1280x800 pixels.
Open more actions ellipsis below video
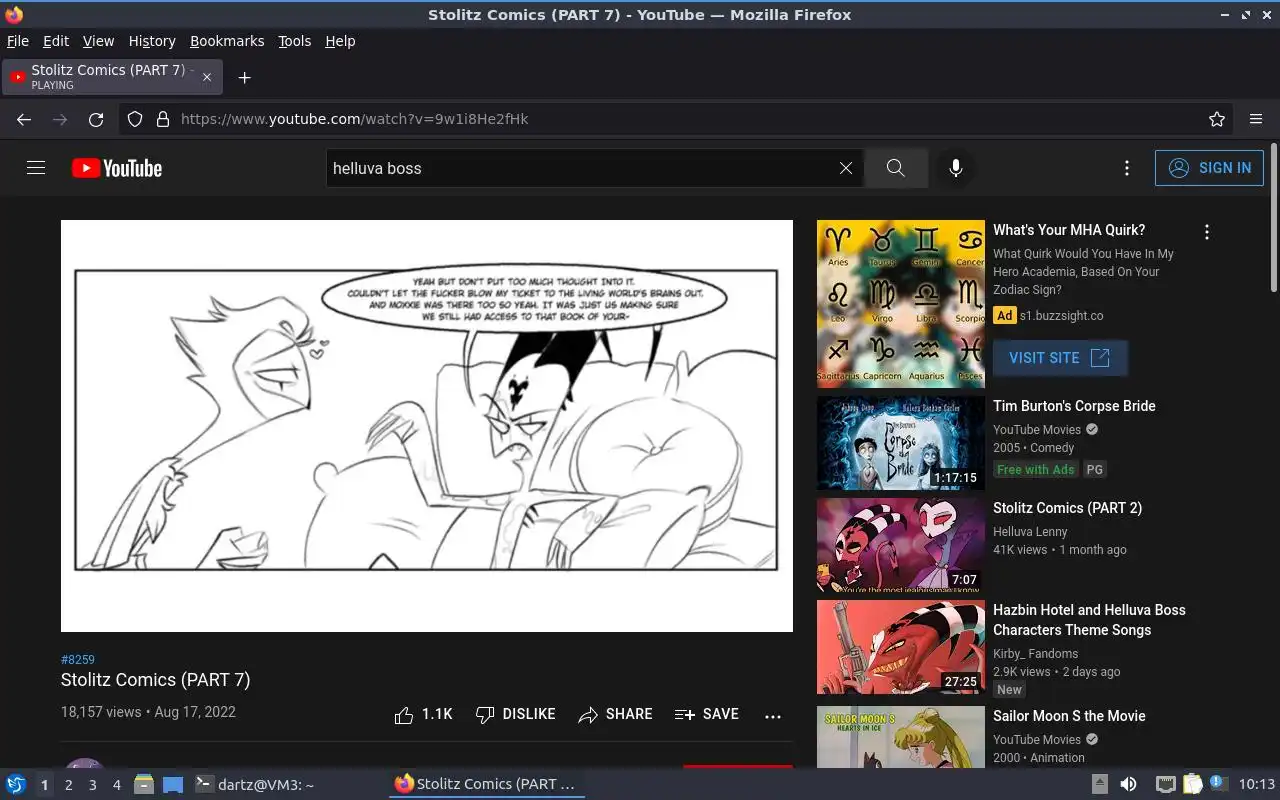772,716
